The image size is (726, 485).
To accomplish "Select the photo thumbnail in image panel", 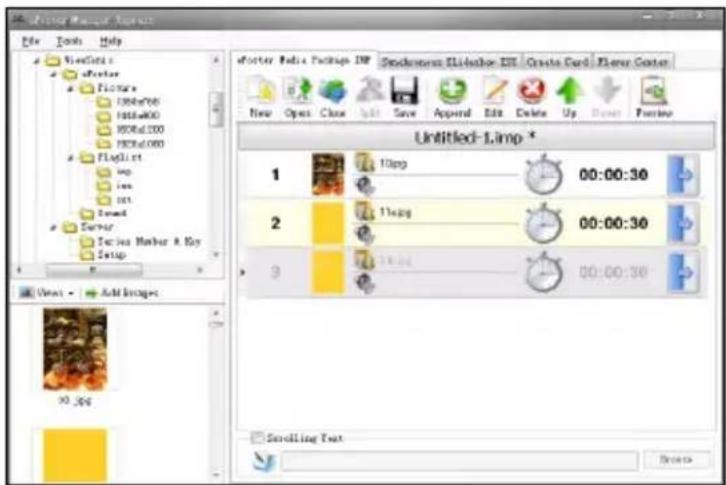I will pos(75,349).
